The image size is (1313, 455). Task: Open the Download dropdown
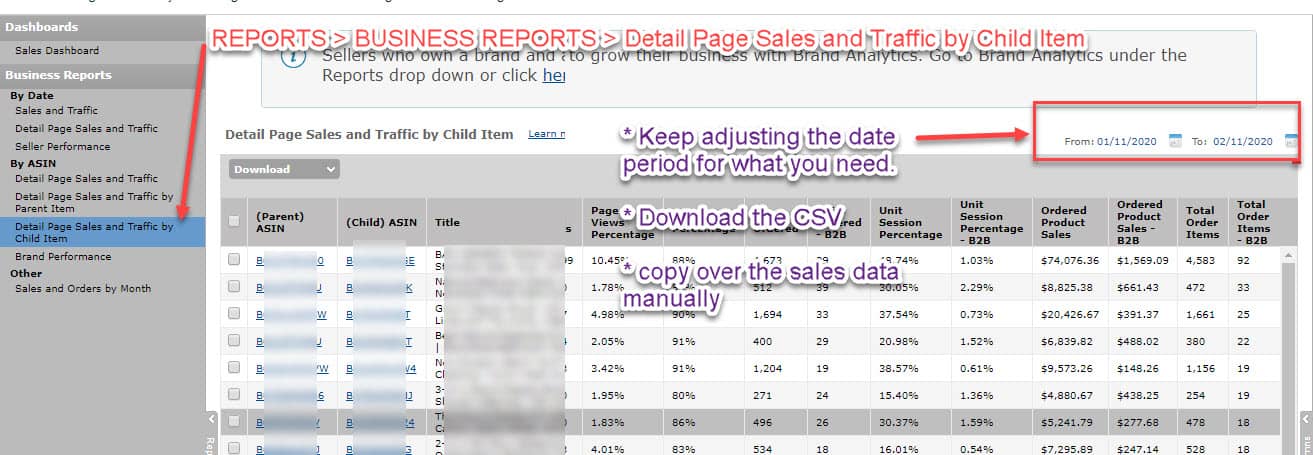click(284, 169)
